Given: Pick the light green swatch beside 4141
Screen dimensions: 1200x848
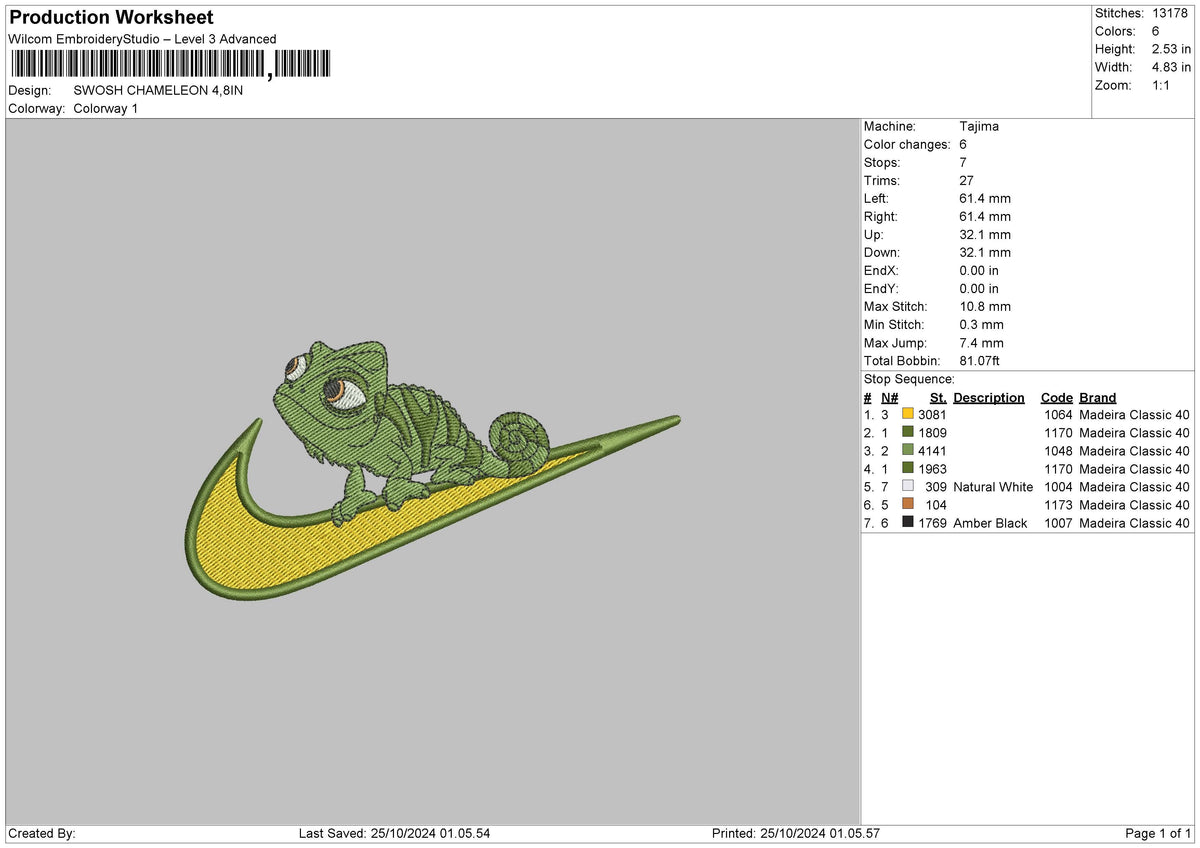Looking at the screenshot, I should click(x=908, y=450).
